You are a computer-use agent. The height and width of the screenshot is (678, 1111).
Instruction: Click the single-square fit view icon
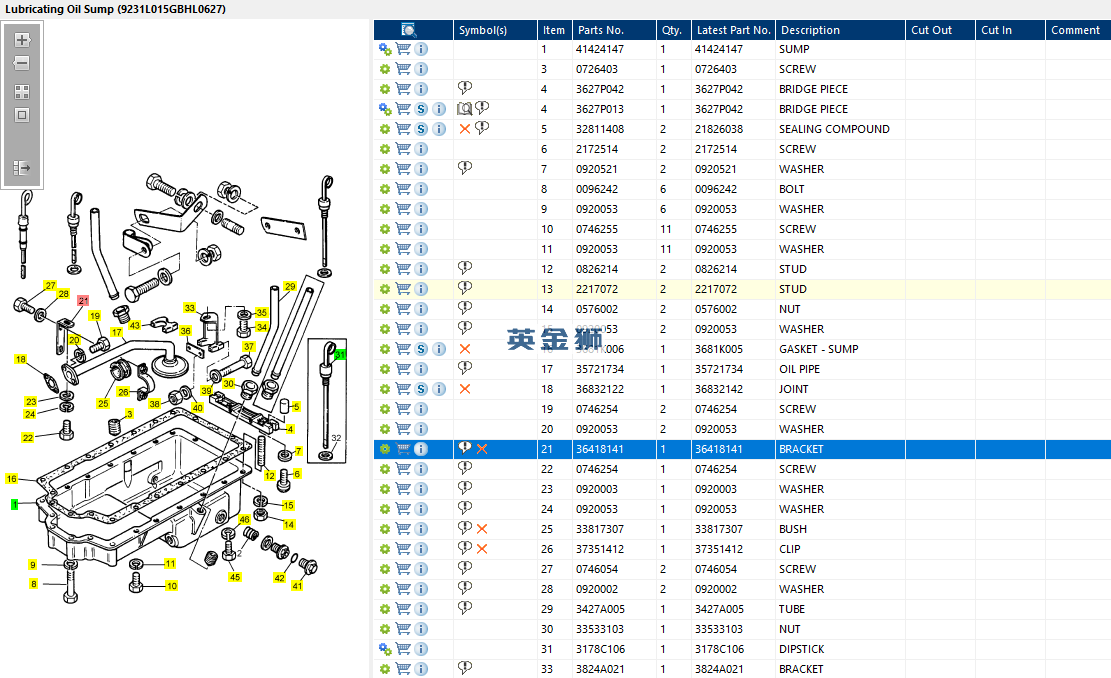coord(22,115)
